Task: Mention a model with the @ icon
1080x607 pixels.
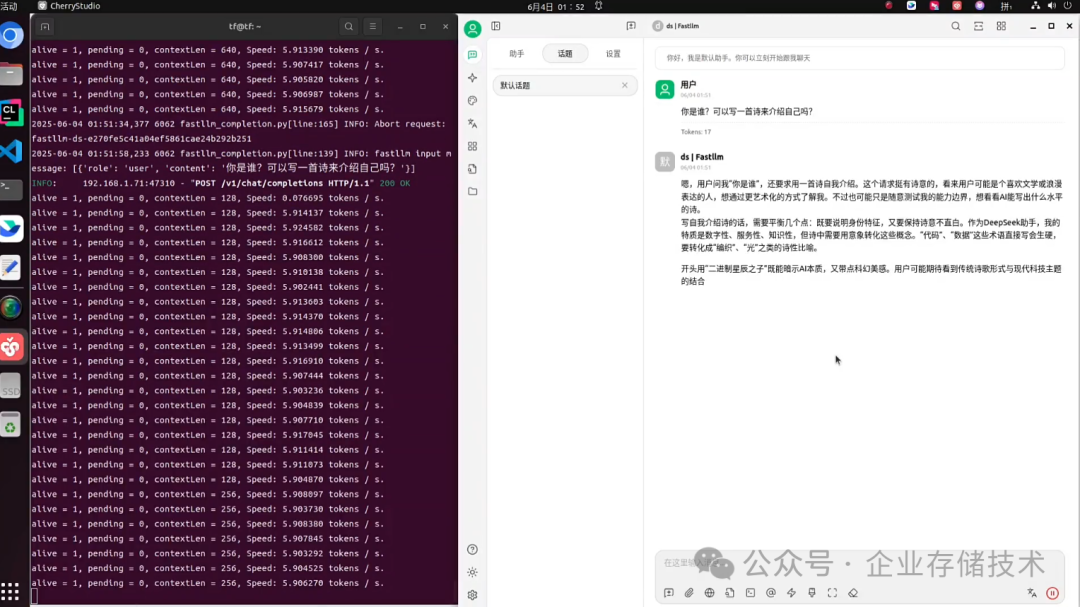Action: tap(771, 593)
